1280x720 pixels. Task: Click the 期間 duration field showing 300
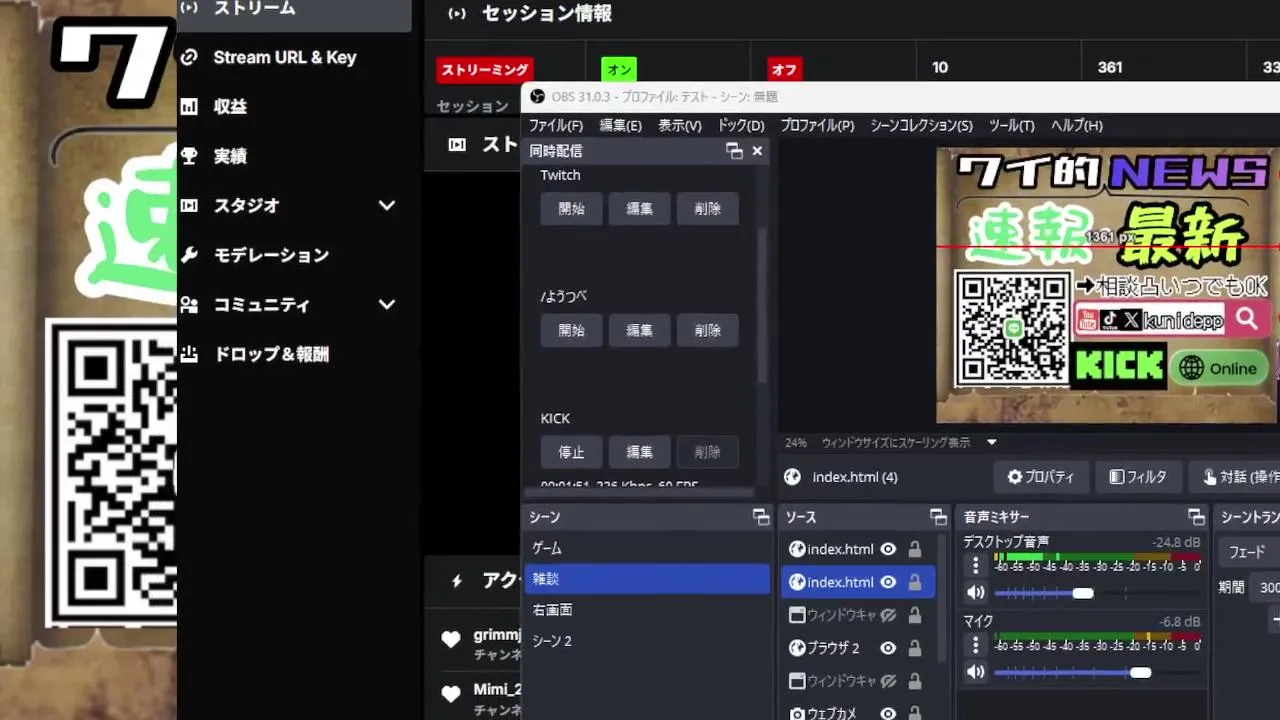(1265, 587)
